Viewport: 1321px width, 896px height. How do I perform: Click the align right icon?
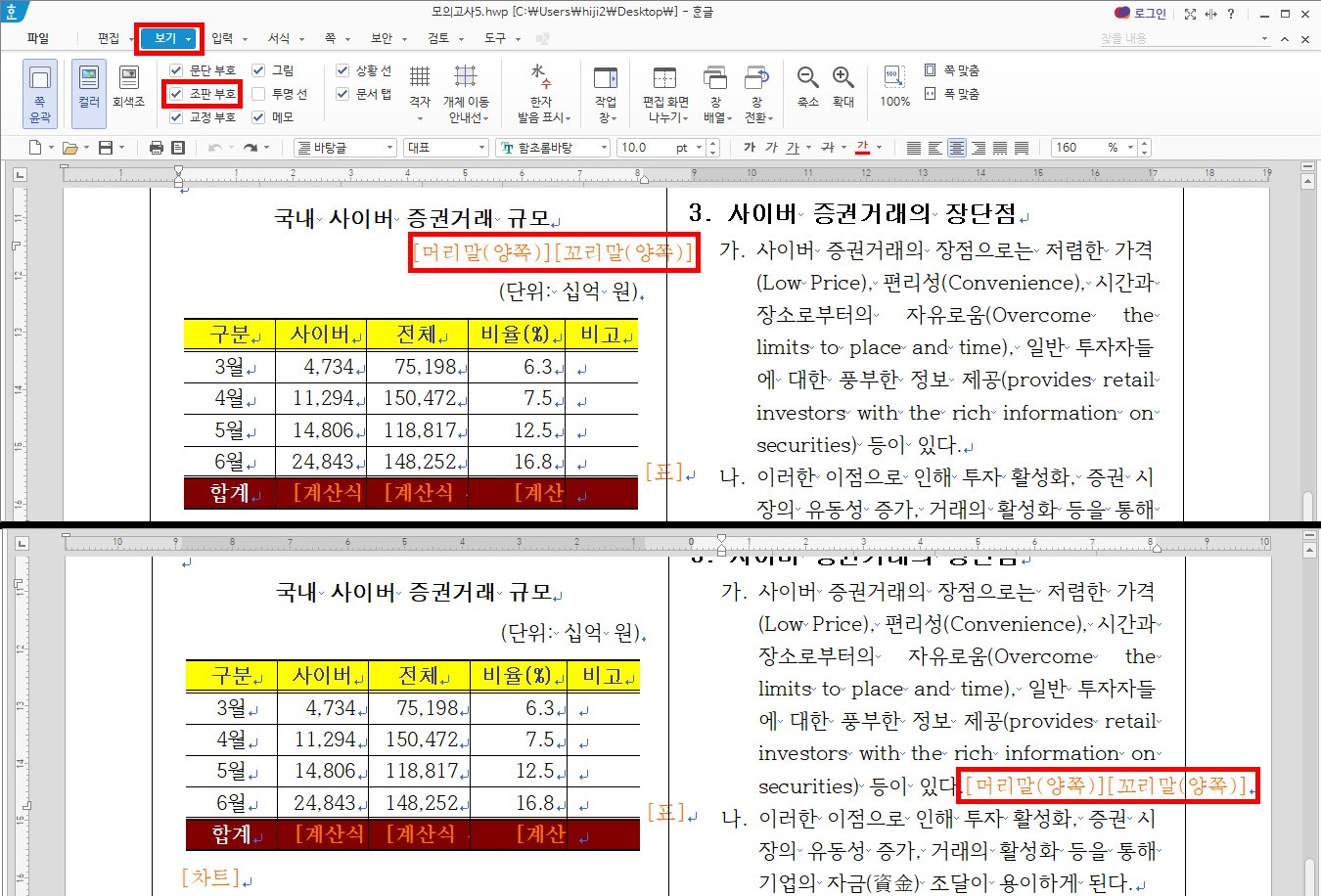[979, 148]
